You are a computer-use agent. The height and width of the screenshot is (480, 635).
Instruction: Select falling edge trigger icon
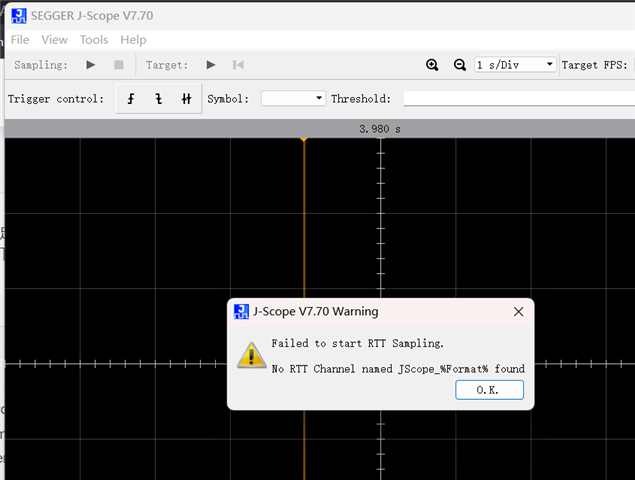point(159,99)
